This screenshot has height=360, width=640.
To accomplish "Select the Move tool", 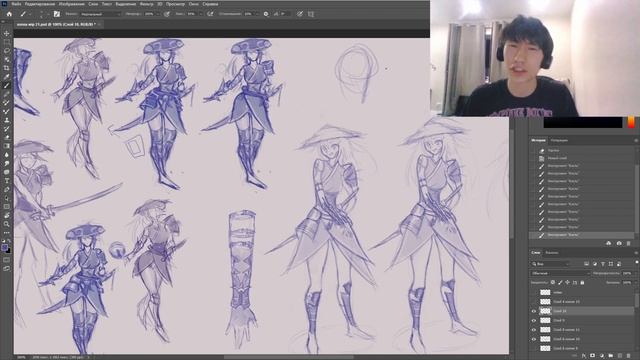I will [x=7, y=33].
